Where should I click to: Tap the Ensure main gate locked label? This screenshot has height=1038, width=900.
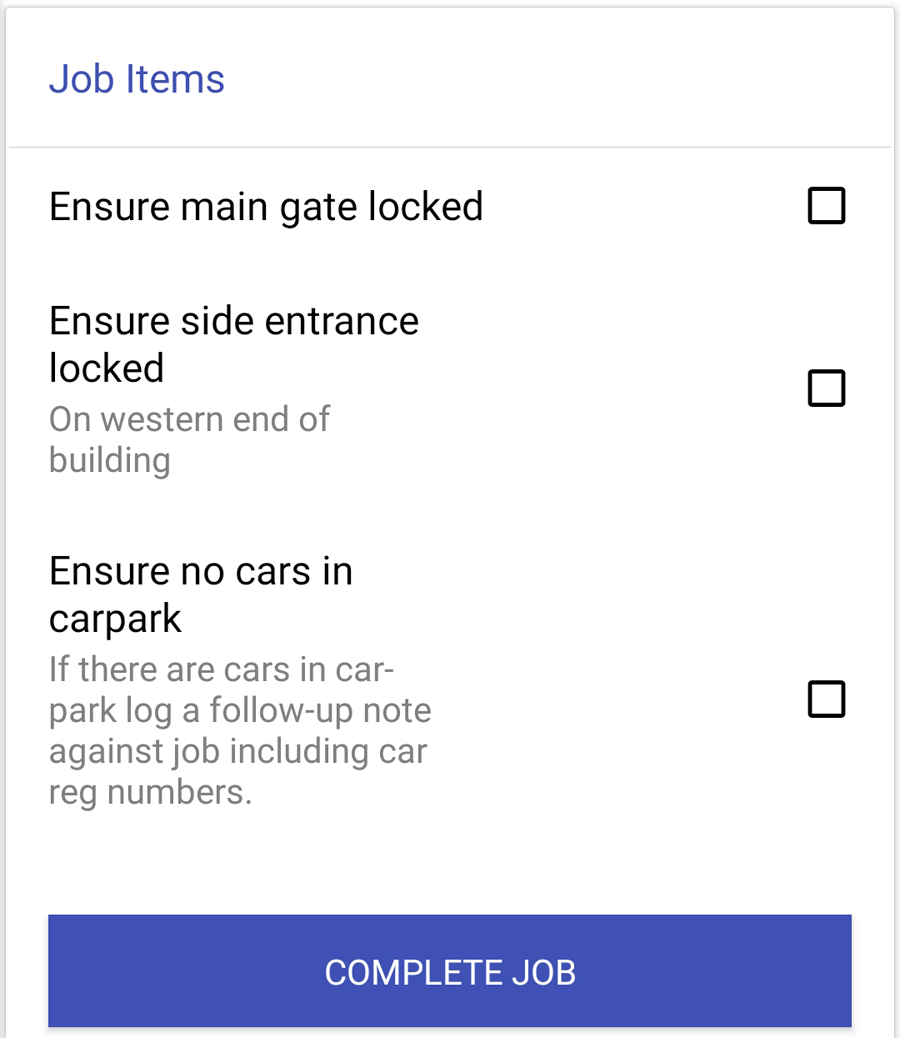[266, 207]
